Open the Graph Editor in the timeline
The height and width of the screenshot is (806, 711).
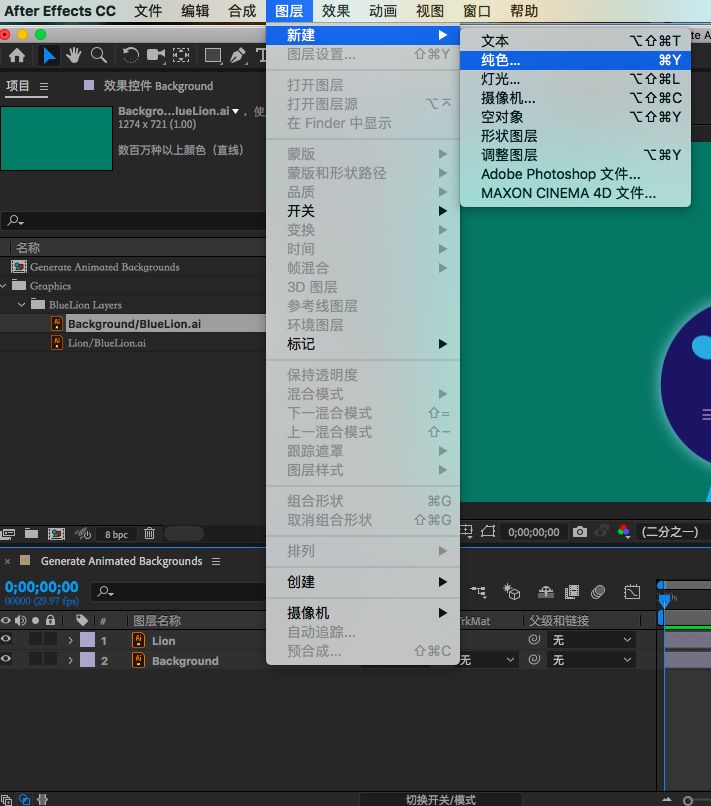(632, 592)
